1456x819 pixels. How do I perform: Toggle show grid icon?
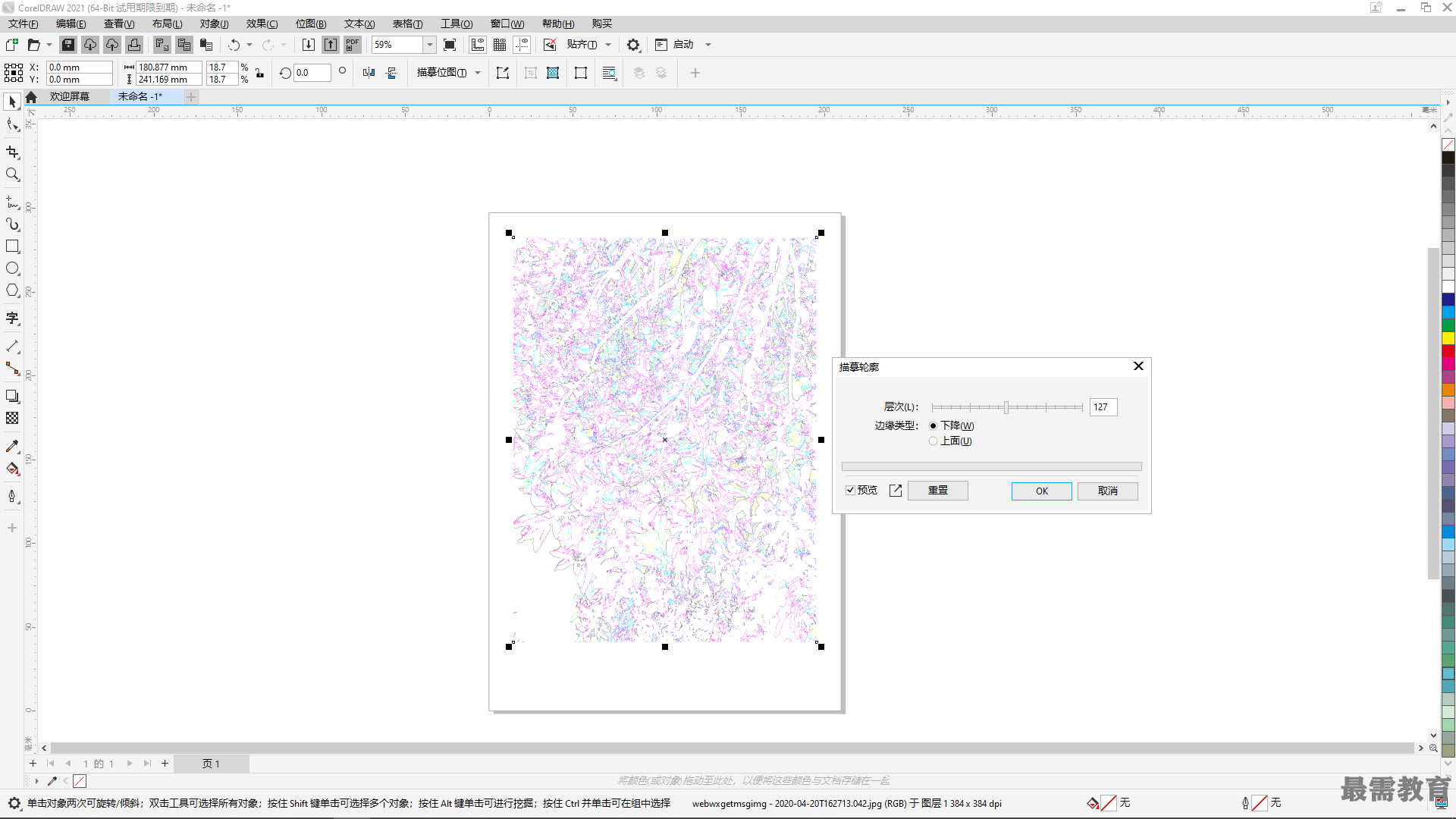(x=500, y=45)
